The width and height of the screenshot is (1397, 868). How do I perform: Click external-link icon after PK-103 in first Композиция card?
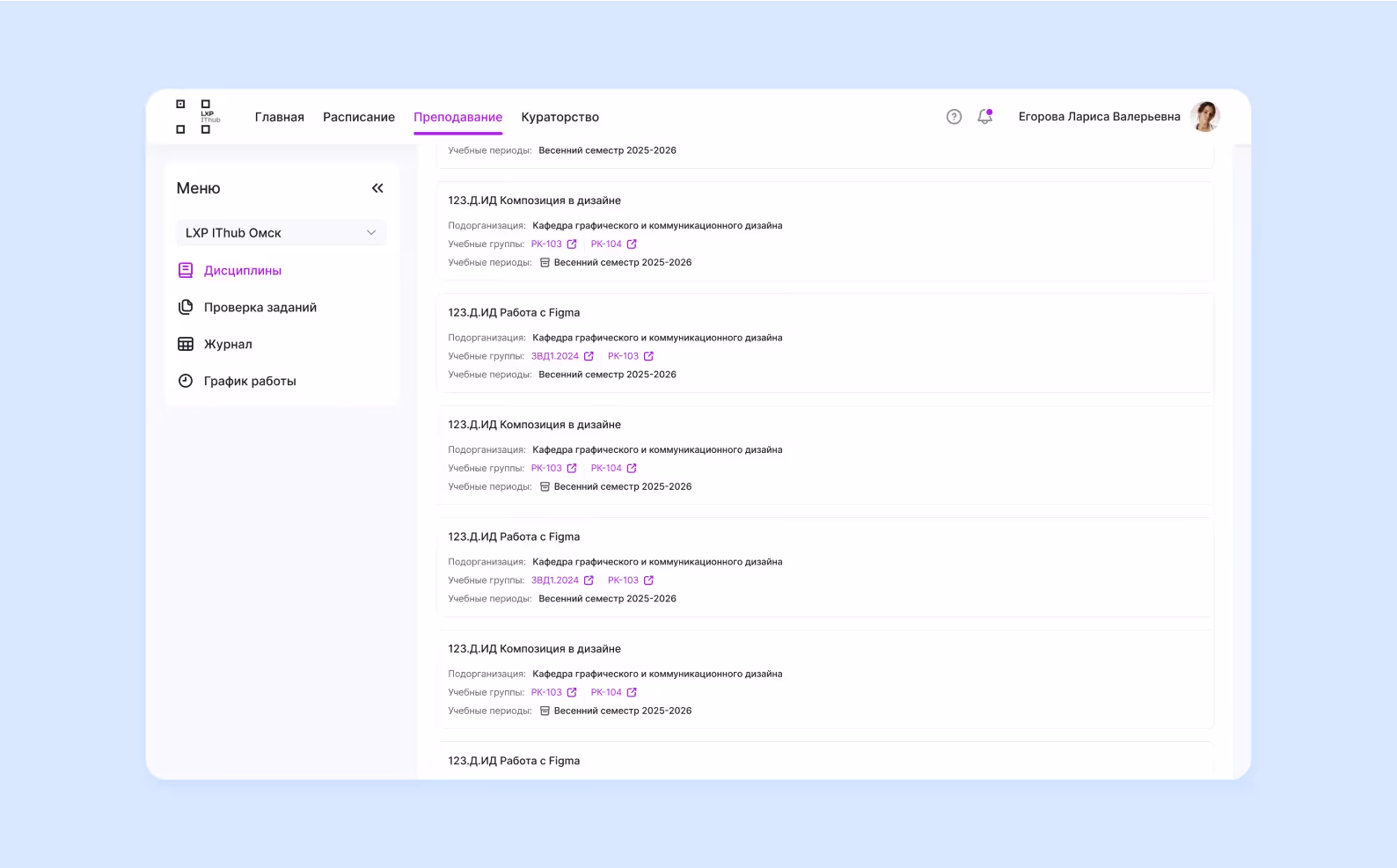point(572,244)
